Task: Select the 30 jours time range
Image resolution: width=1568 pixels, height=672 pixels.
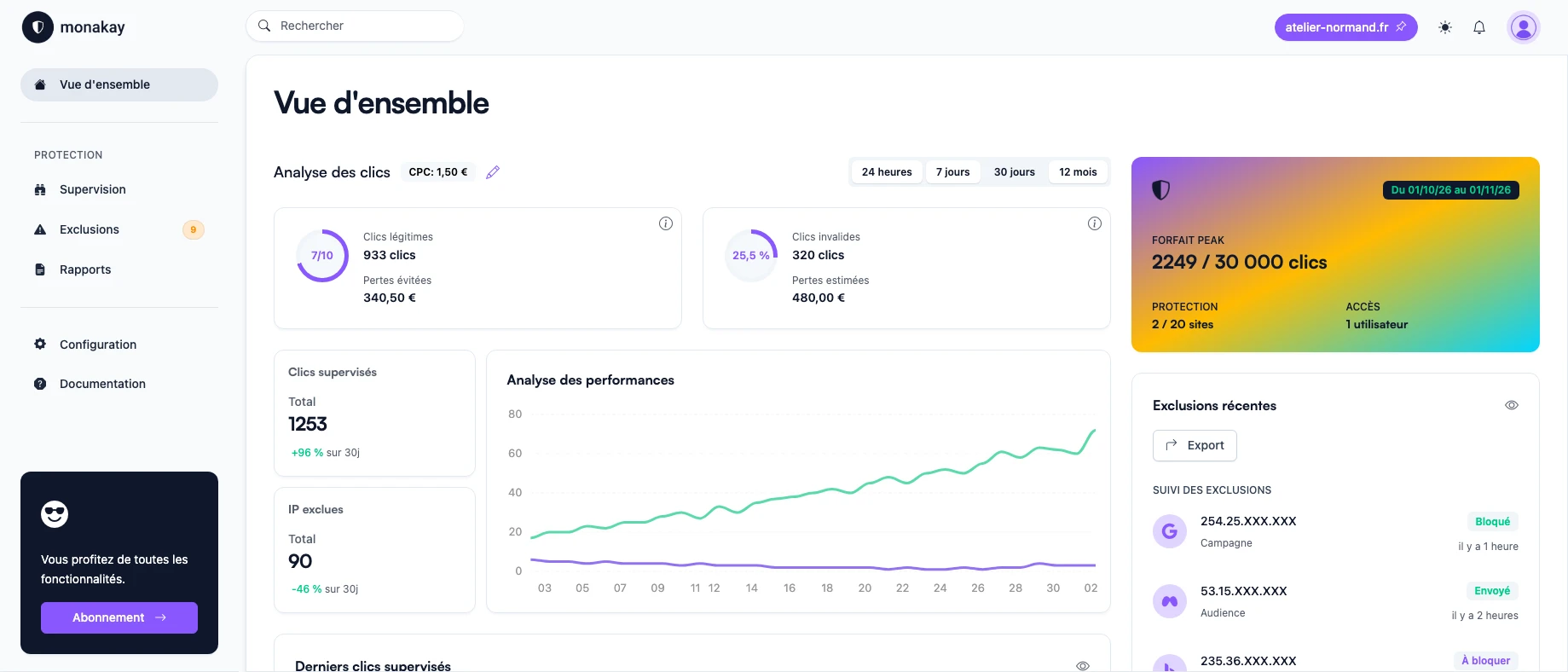Action: click(1015, 172)
